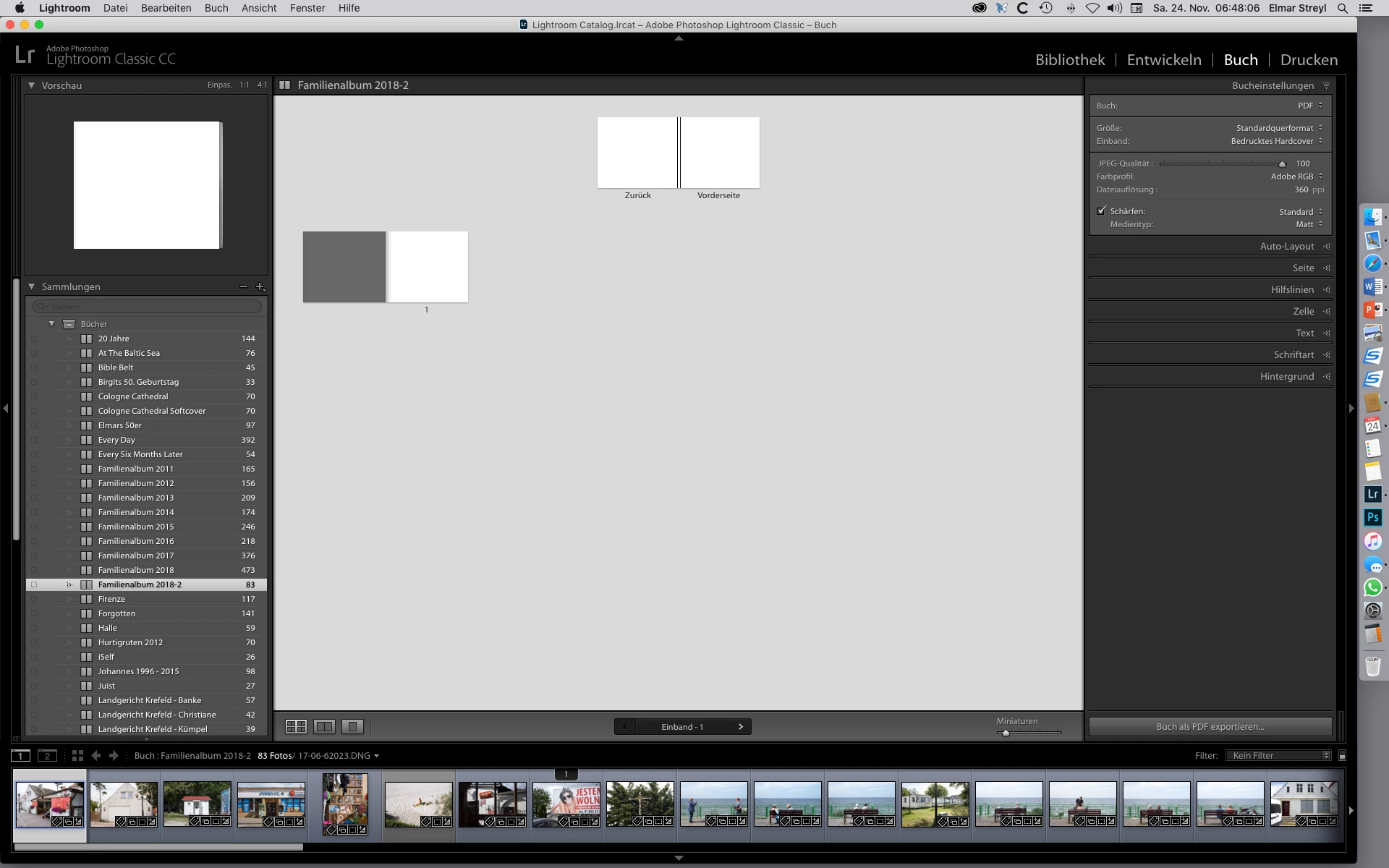This screenshot has width=1389, height=868.
Task: Click Buch als PDF exportieren button
Action: [x=1210, y=727]
